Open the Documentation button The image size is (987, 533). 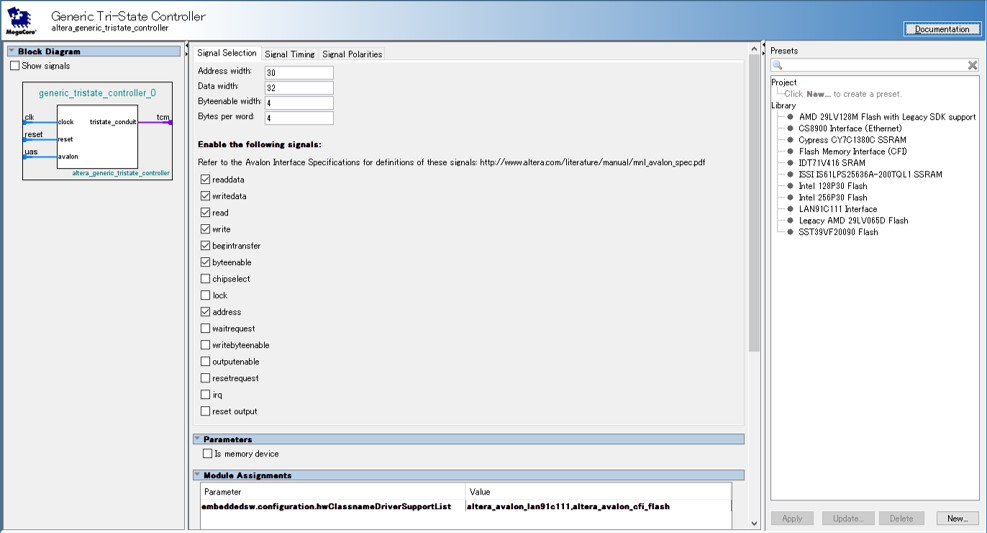pos(942,29)
